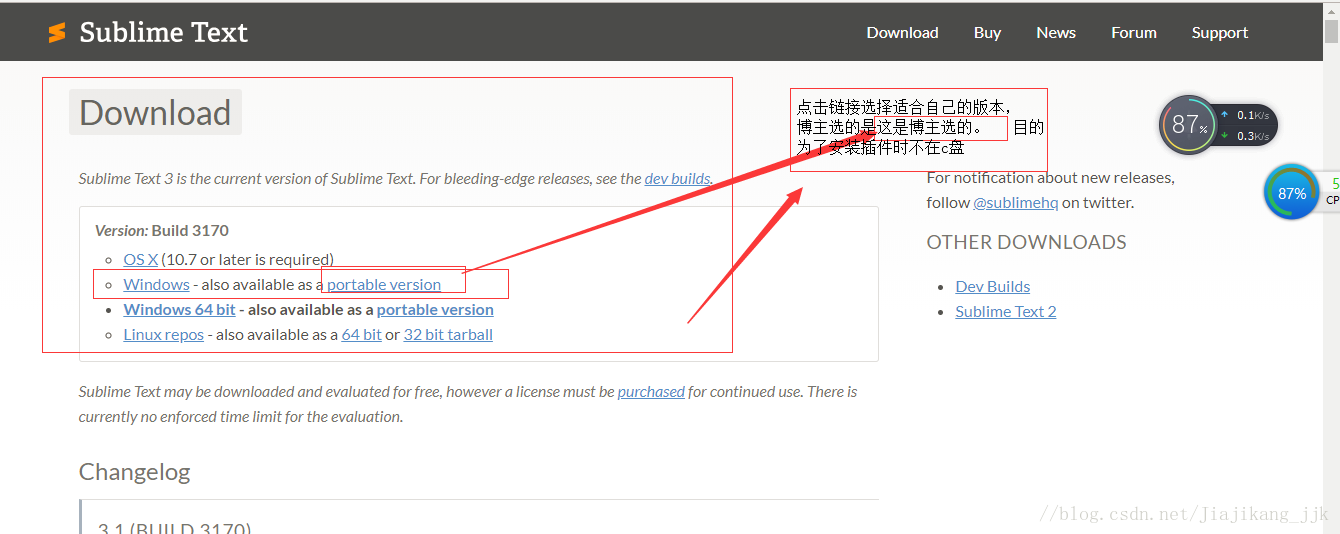Open the Download nav menu item
Image resolution: width=1340 pixels, height=534 pixels.
902,32
